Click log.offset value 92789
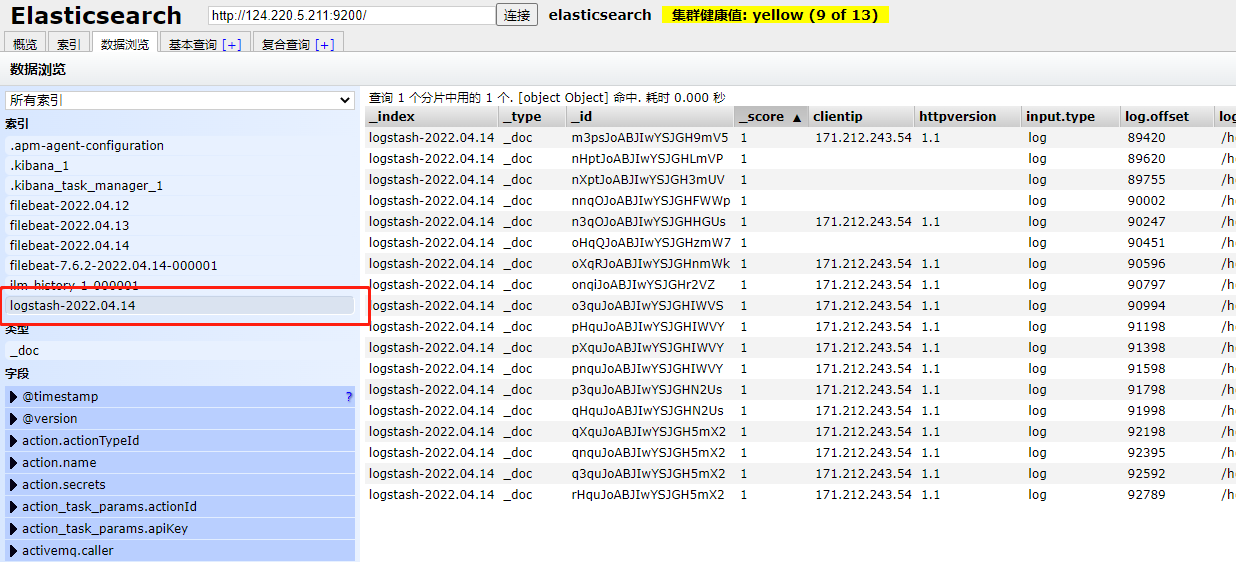Image resolution: width=1236 pixels, height=562 pixels. (x=1146, y=495)
